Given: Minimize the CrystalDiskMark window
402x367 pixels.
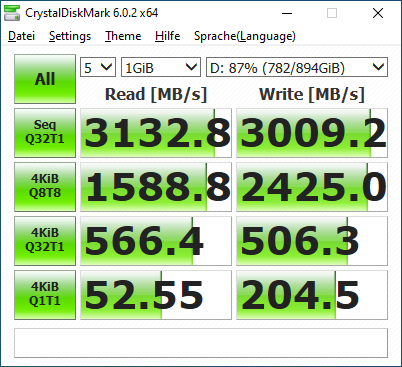Looking at the screenshot, I should click(287, 13).
